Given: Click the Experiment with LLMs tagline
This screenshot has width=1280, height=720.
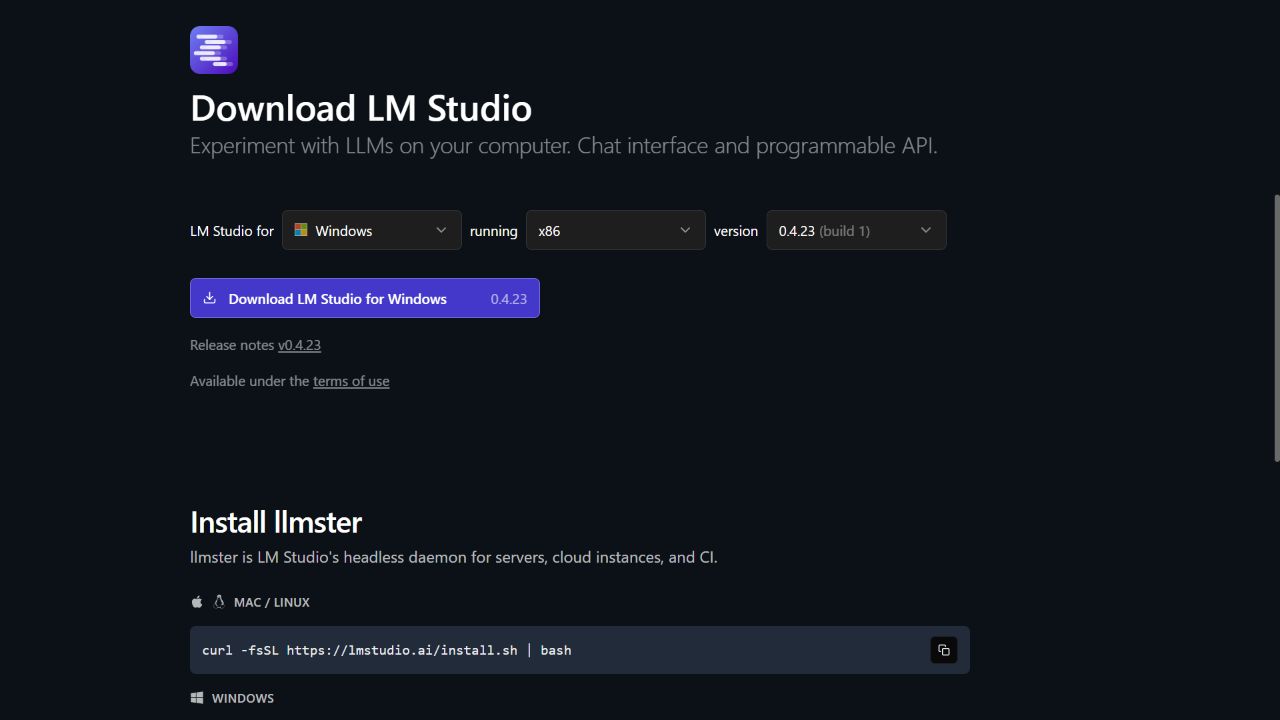Looking at the screenshot, I should [x=564, y=146].
